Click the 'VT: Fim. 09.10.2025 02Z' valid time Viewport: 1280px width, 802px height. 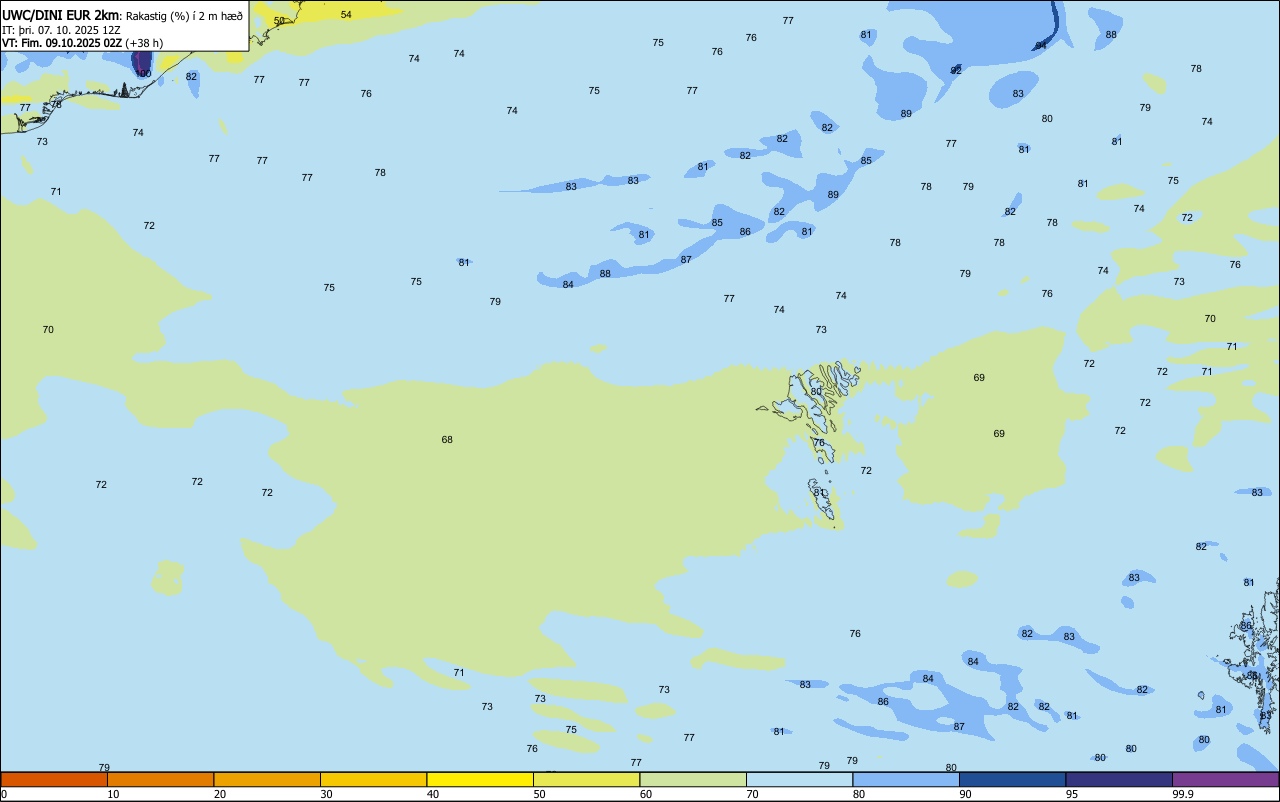click(62, 43)
